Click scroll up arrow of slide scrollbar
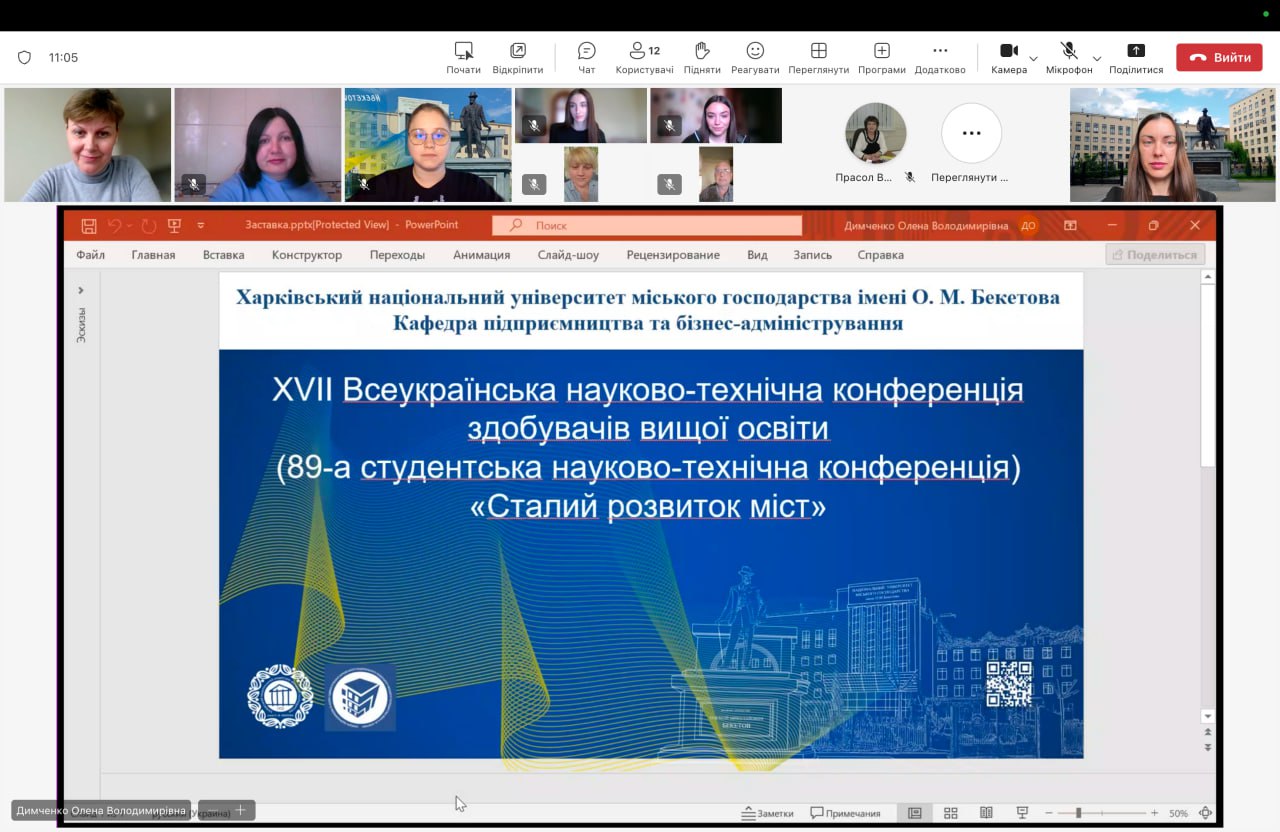 coord(1208,277)
